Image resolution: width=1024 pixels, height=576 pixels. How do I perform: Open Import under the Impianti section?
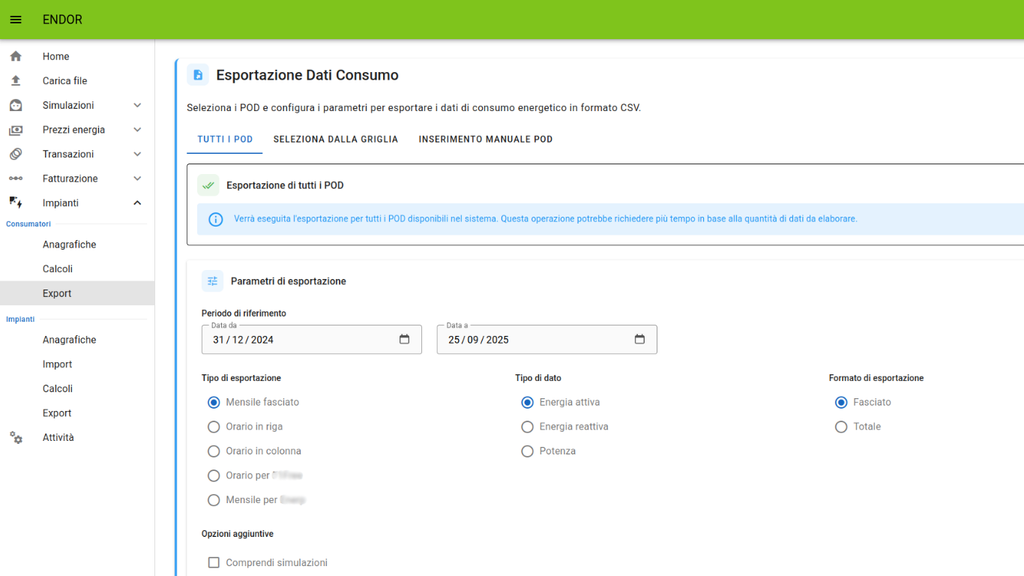point(57,364)
